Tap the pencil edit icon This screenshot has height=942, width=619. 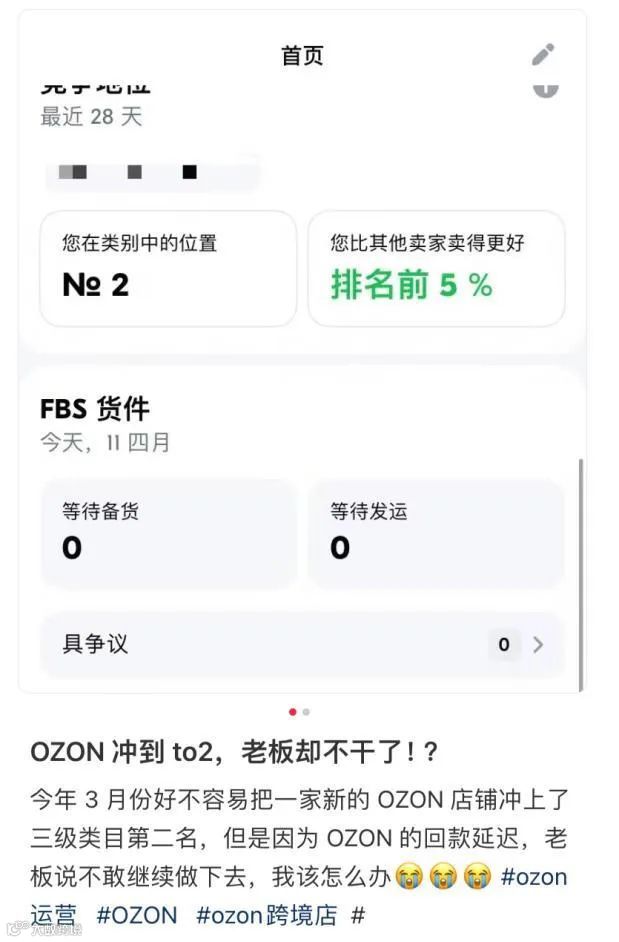point(543,54)
